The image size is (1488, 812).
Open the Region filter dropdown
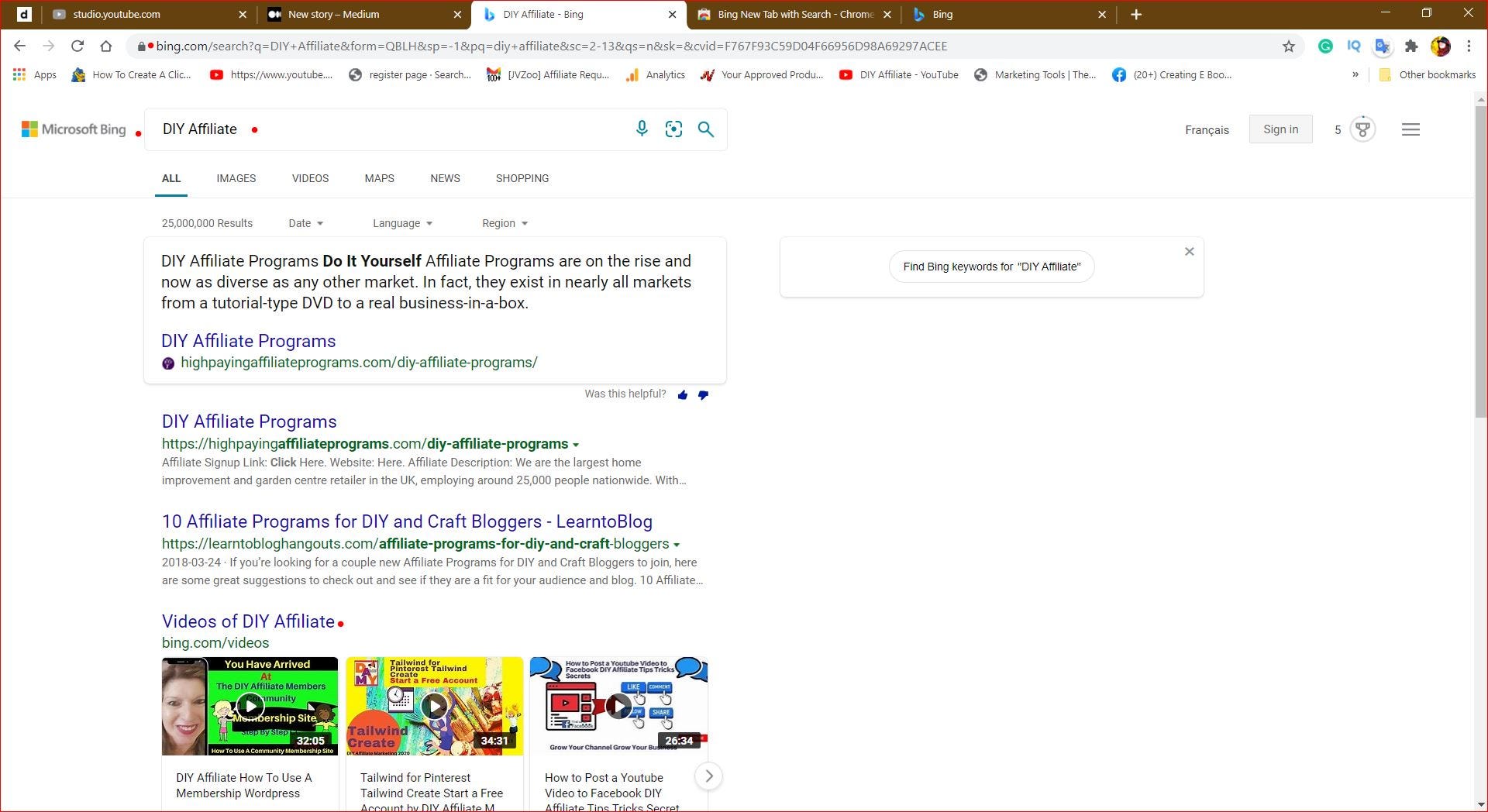point(505,223)
